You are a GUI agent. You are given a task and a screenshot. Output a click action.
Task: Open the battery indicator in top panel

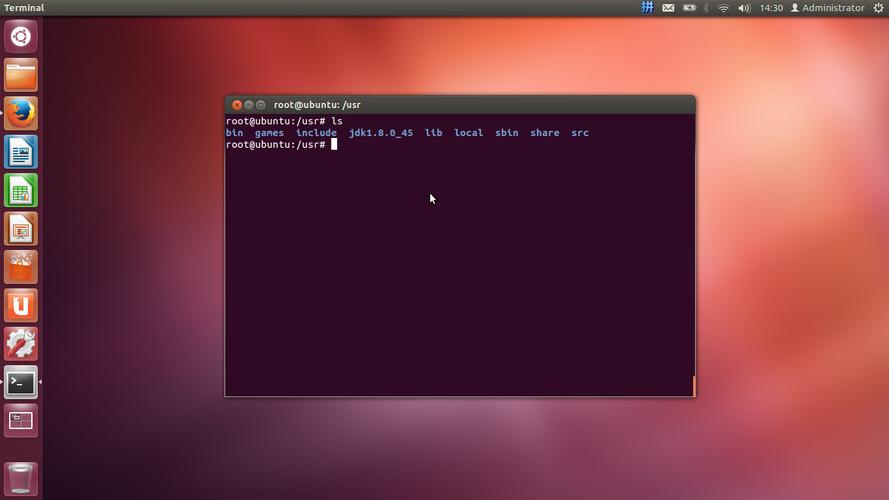coord(689,8)
